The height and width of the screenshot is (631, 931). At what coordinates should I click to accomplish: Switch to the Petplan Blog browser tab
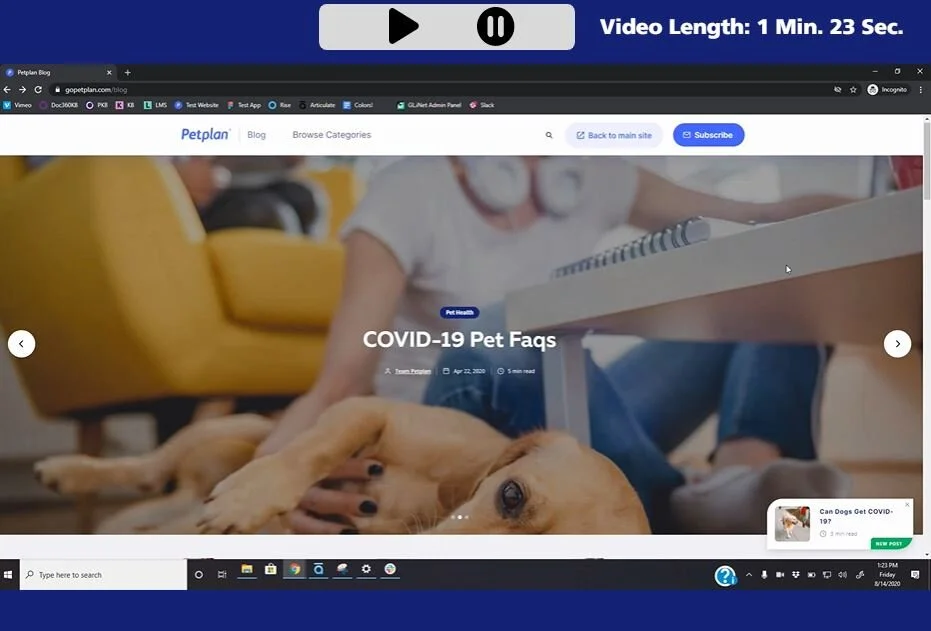pos(55,72)
